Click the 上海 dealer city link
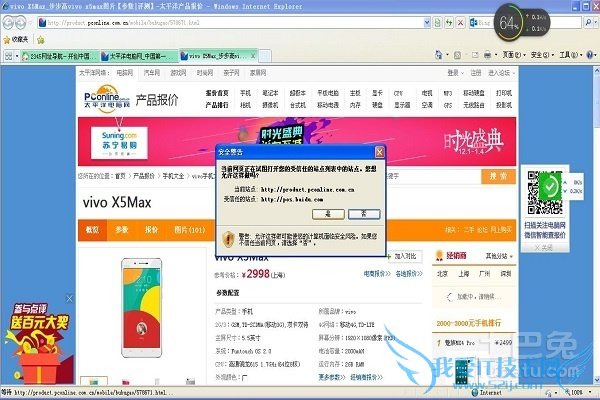Image resolution: width=600 pixels, height=400 pixels. tap(464, 274)
